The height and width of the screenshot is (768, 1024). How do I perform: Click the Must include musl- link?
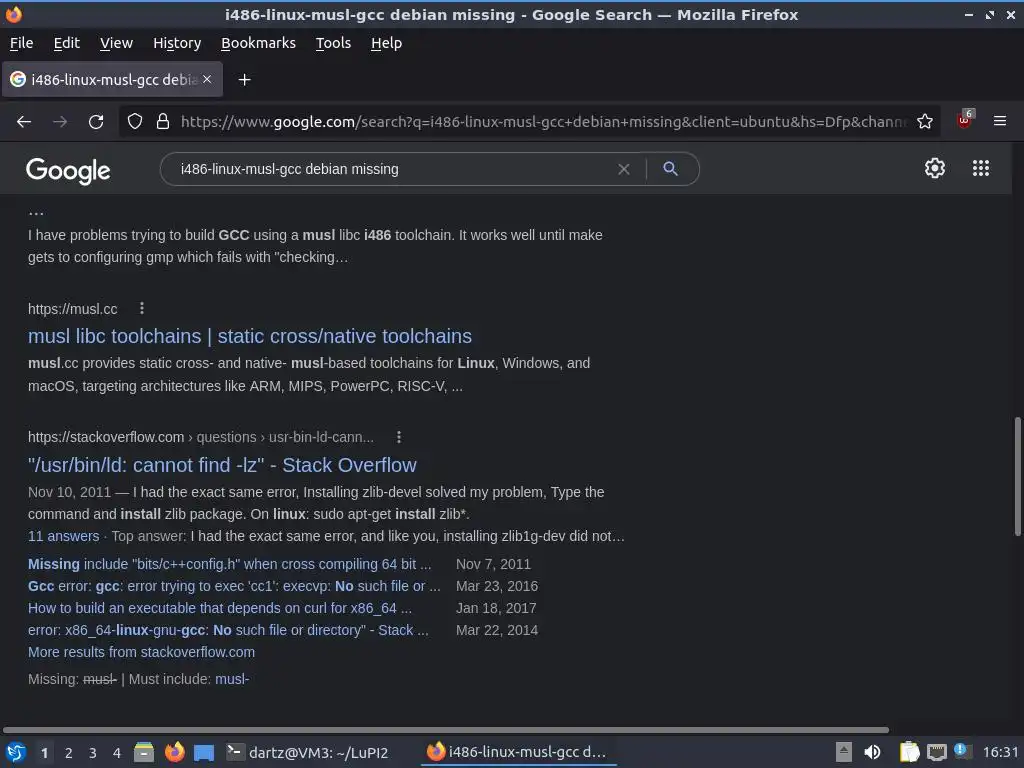pyautogui.click(x=232, y=679)
